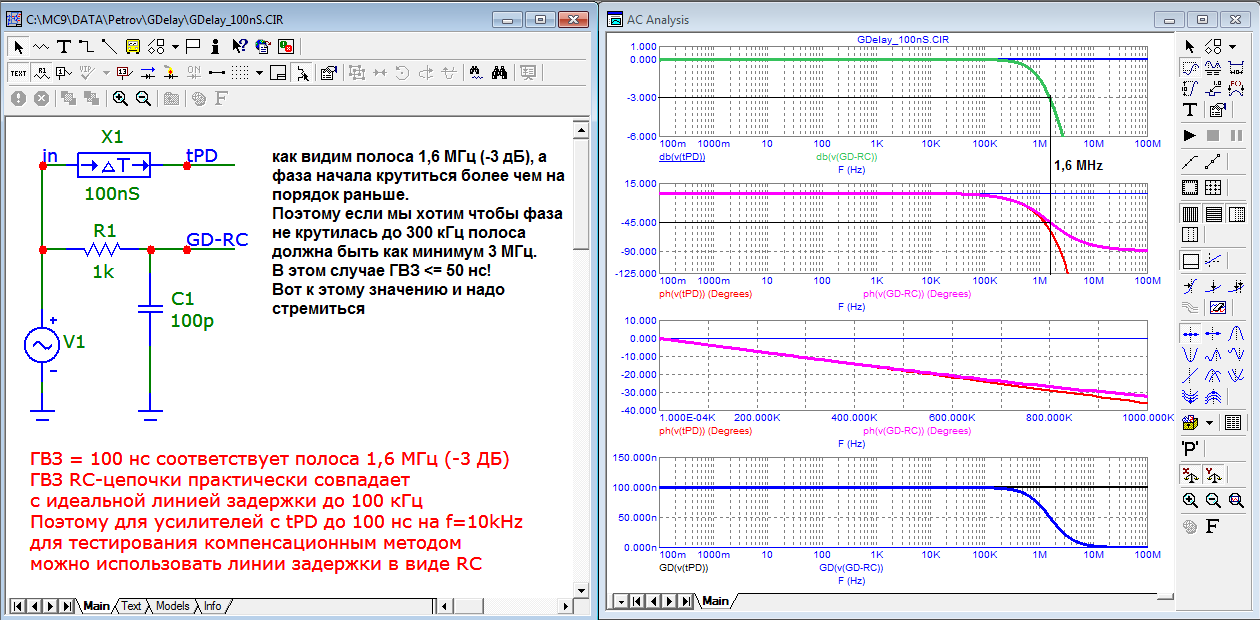Toggle attribute text display R1 button

(42, 73)
